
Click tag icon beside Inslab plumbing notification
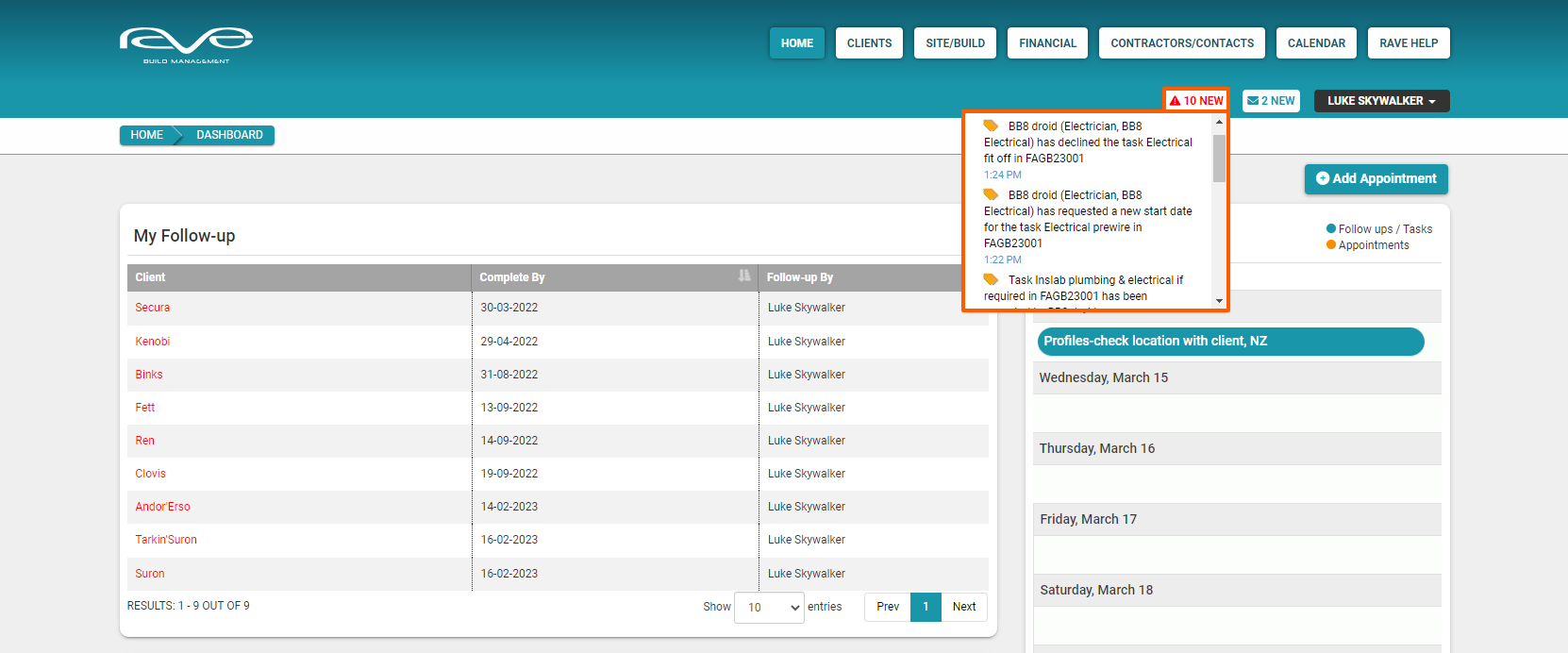tap(991, 279)
